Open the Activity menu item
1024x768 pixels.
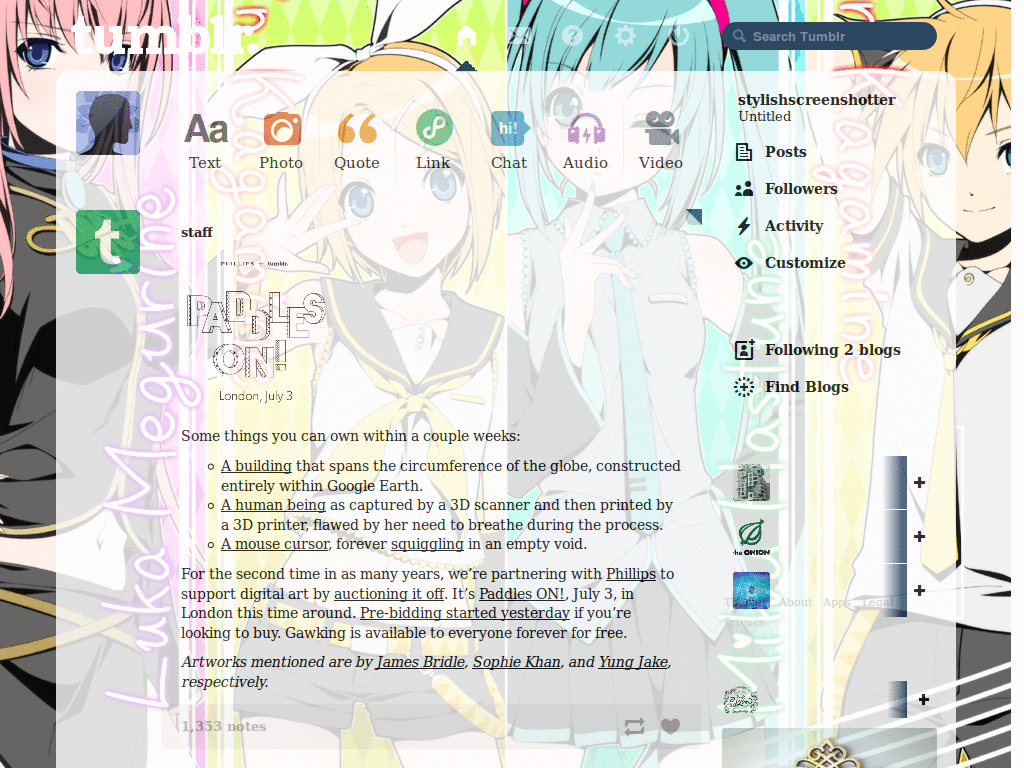794,226
